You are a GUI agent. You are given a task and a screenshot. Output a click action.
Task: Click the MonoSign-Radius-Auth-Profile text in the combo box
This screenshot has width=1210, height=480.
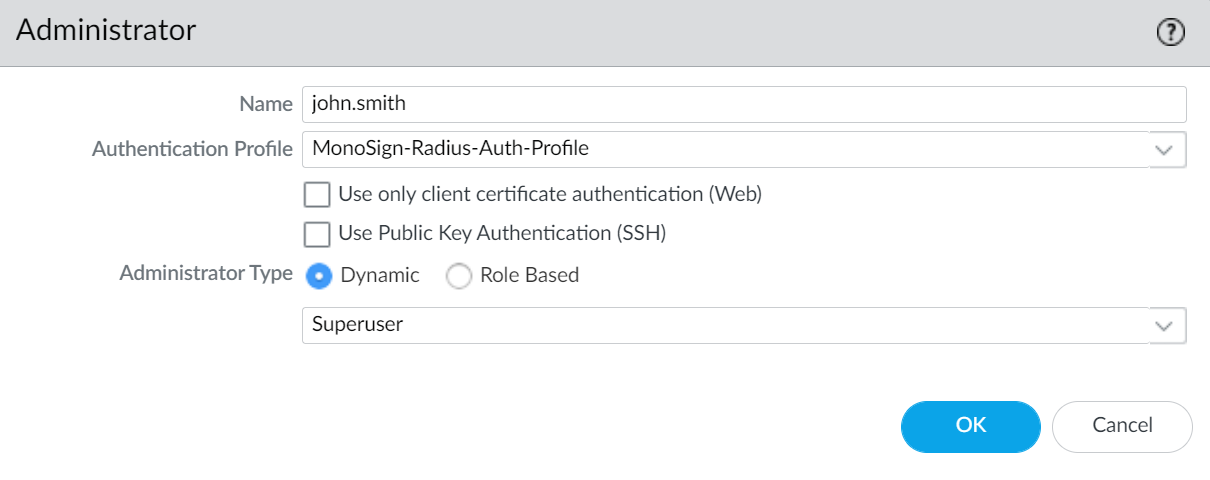tap(450, 149)
